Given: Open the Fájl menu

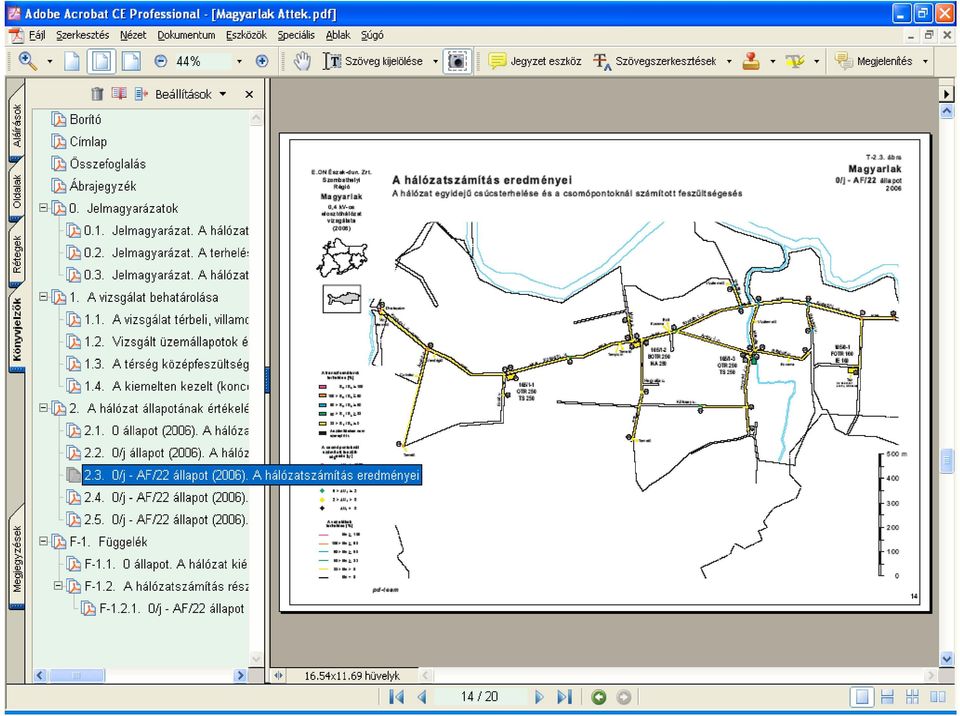Looking at the screenshot, I should (x=37, y=35).
